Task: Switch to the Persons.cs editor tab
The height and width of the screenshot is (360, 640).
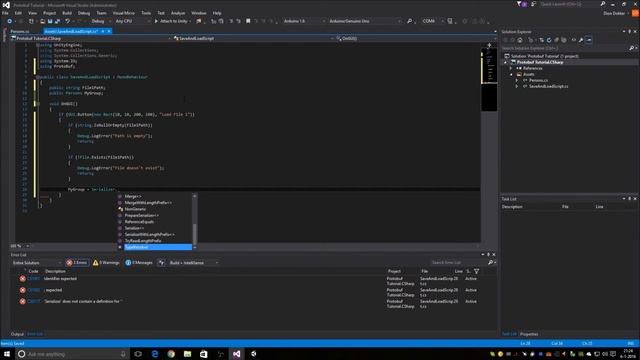Action: tap(20, 31)
